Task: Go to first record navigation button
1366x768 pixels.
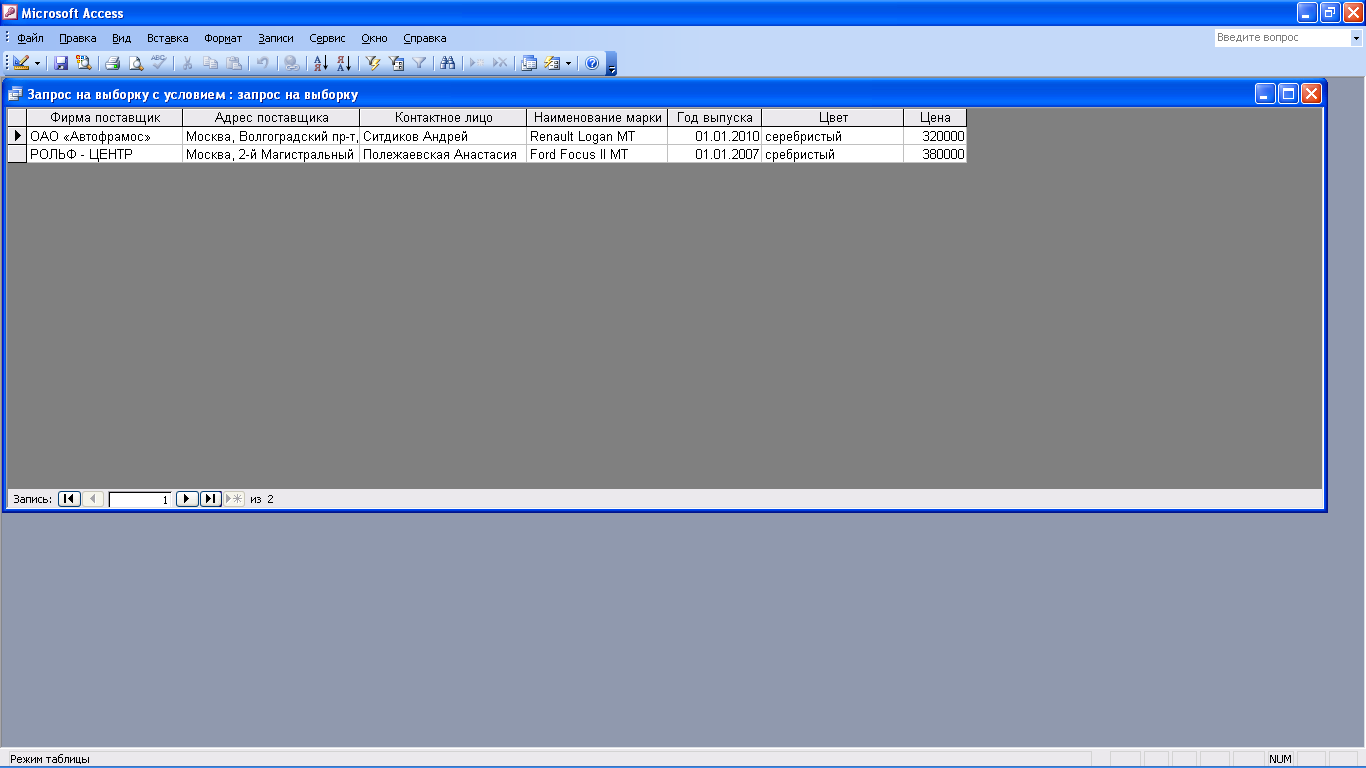Action: click(x=69, y=499)
